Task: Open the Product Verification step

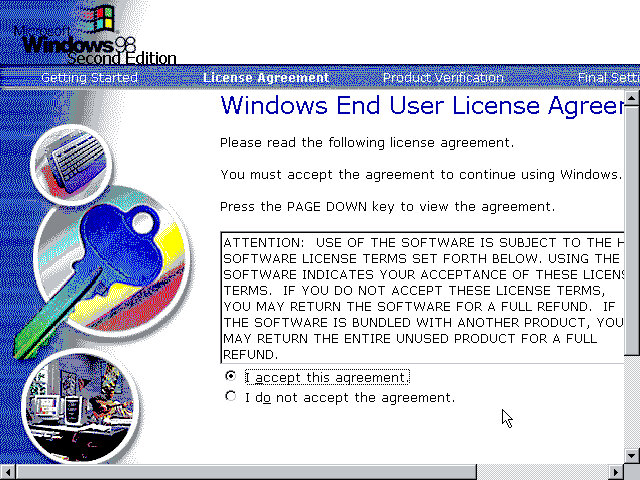Action: 443,78
